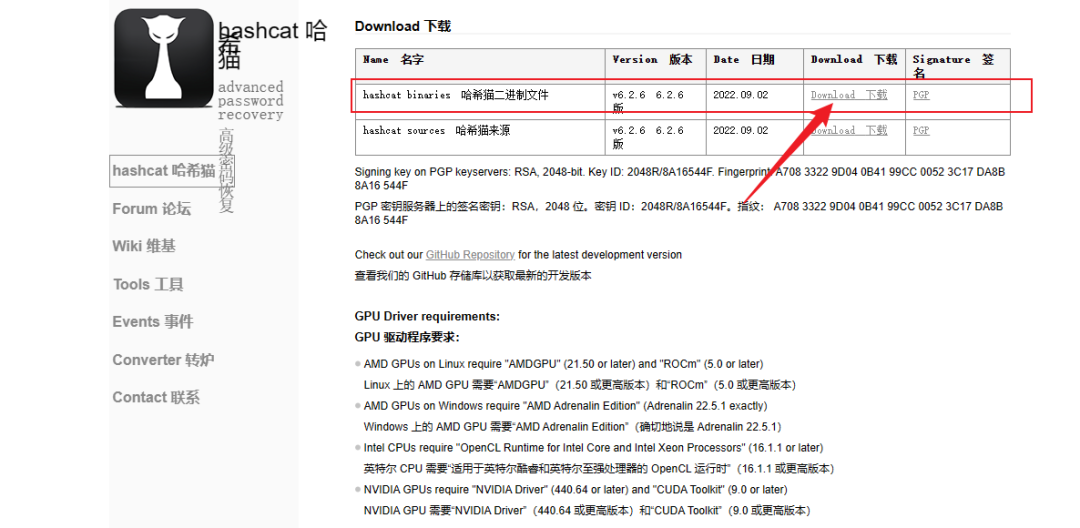This screenshot has width=1080, height=528.
Task: Select the binaries version cell v6.2.6
Action: (656, 101)
